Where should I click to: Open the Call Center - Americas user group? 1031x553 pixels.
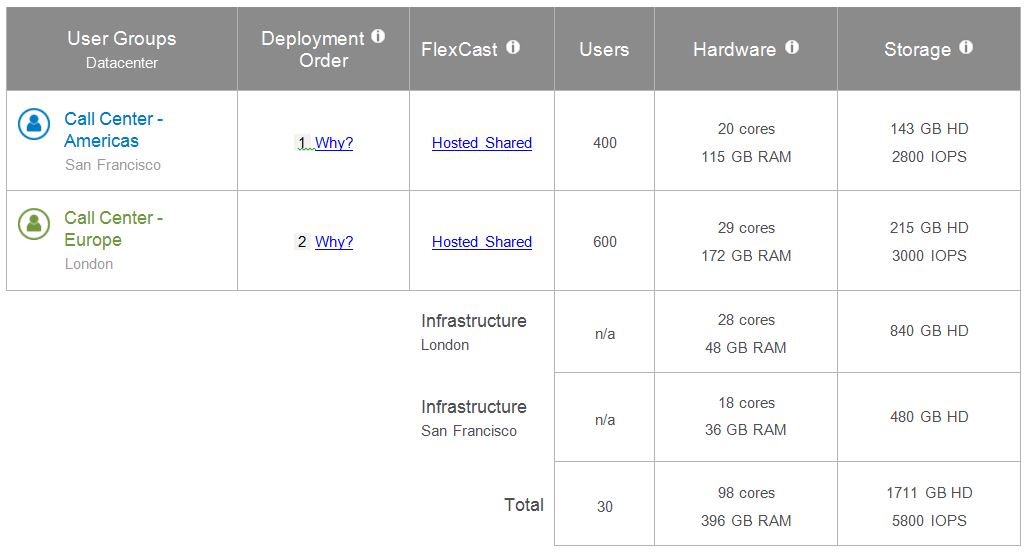tap(113, 130)
